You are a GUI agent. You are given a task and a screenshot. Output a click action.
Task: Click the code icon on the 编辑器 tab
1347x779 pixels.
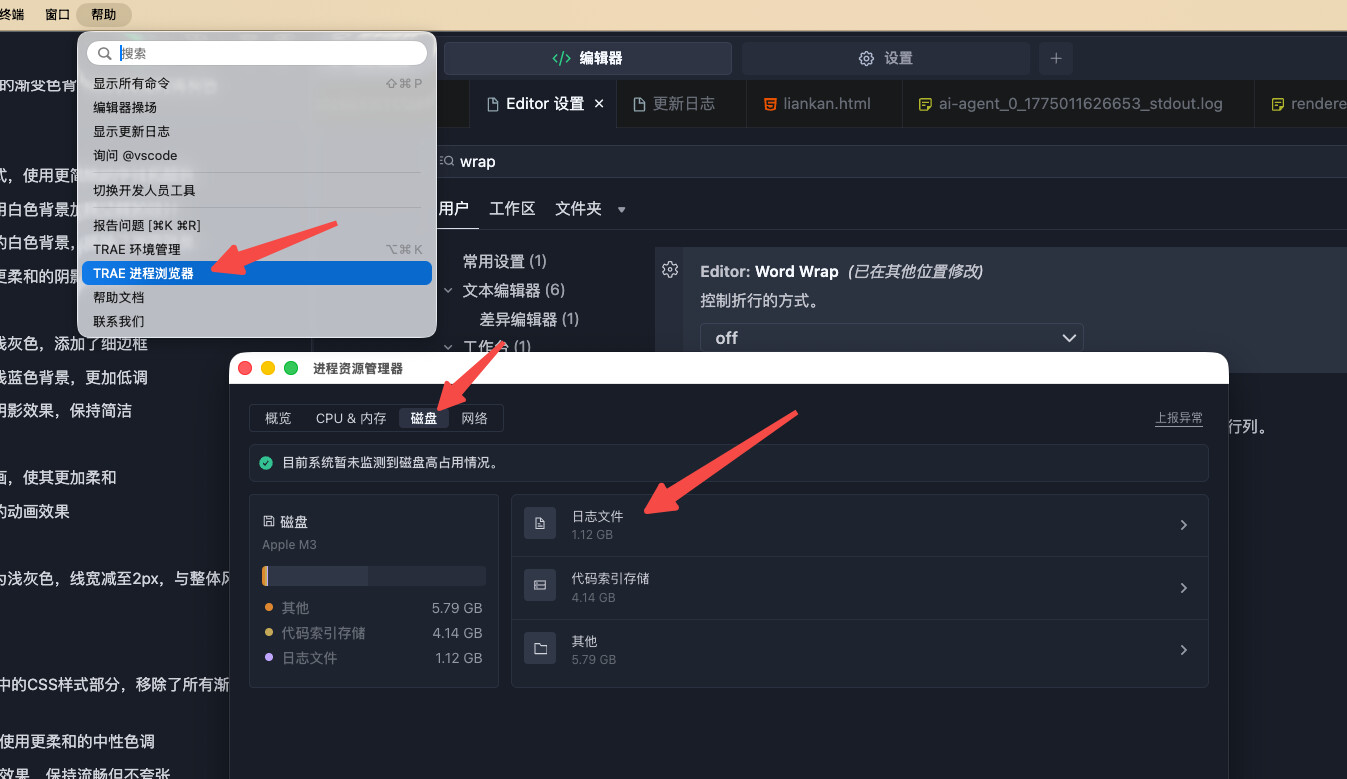click(561, 58)
